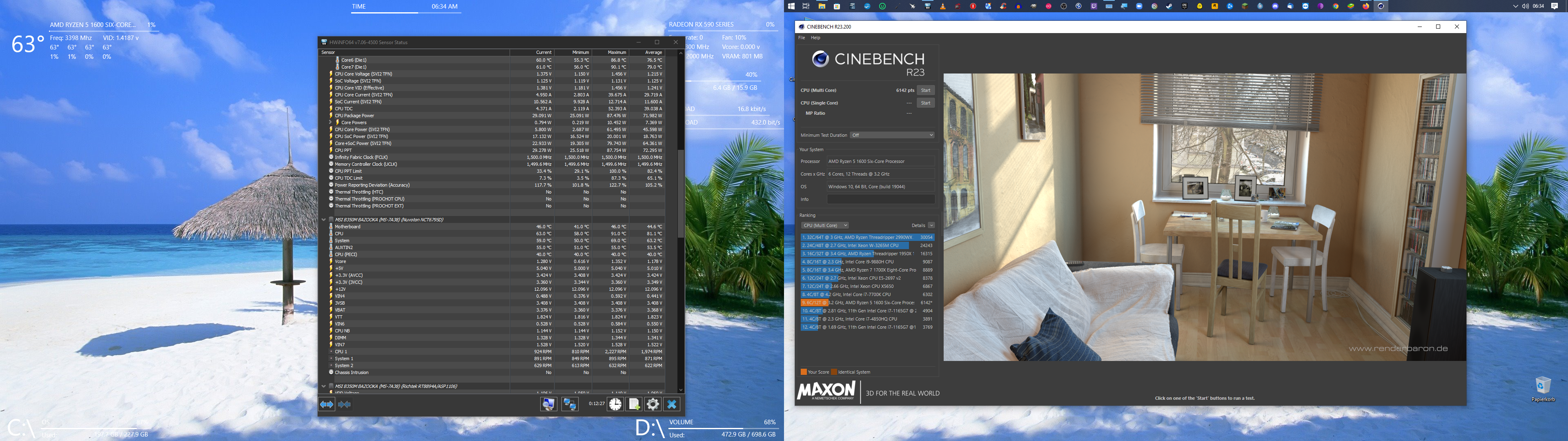Screen dimensions: 1568x441
Task: Click HWiNFO expand columns arrows icon
Action: pyautogui.click(x=327, y=404)
